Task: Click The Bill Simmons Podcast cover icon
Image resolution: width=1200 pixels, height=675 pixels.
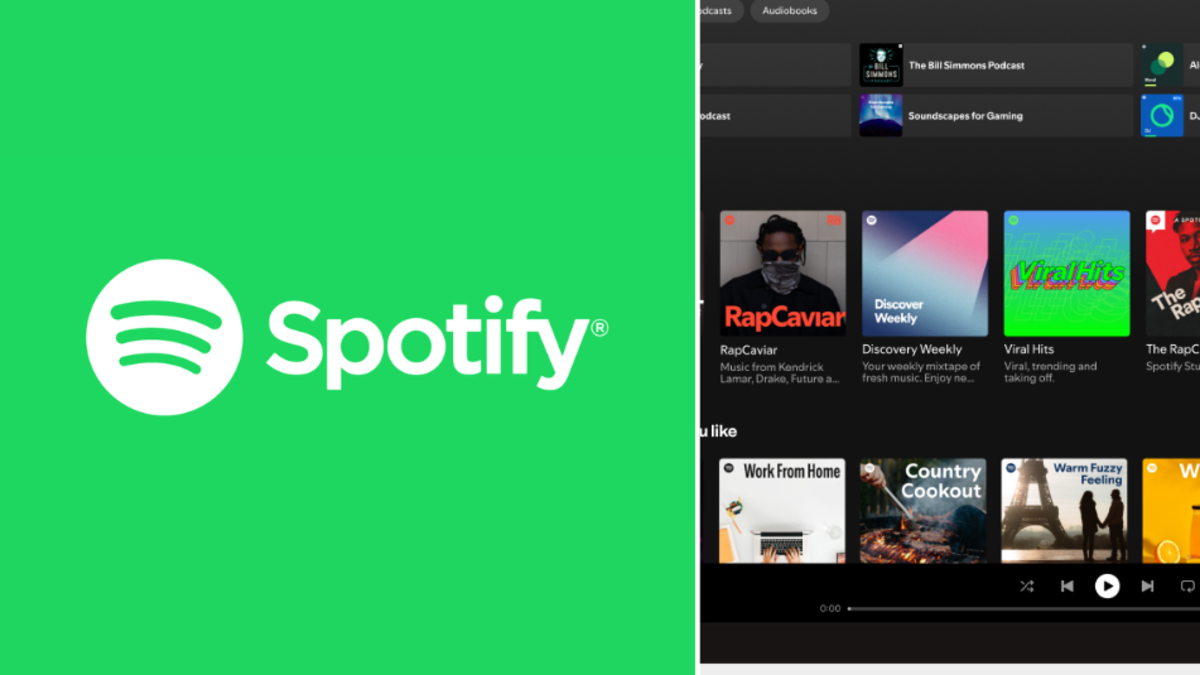Action: pos(881,65)
